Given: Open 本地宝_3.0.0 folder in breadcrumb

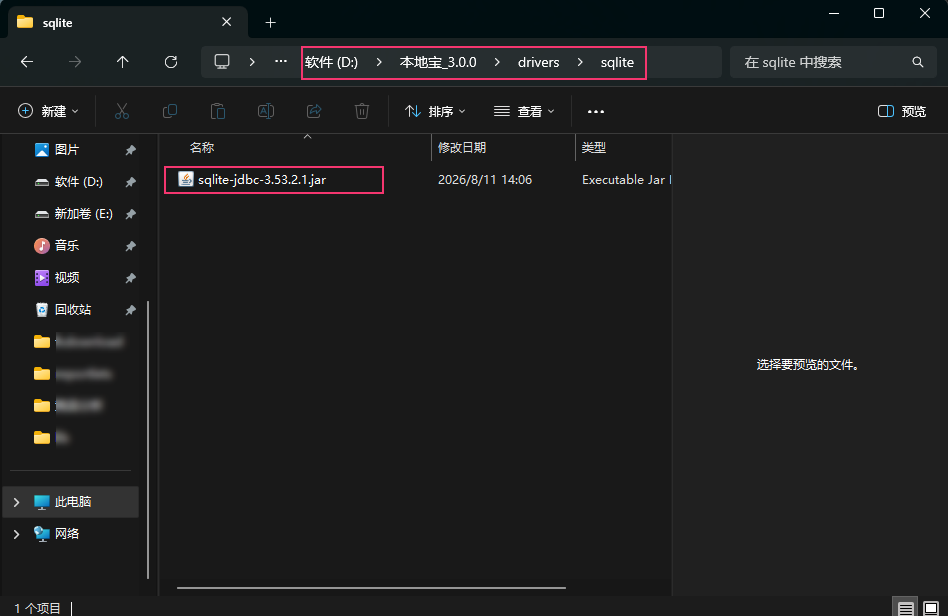Looking at the screenshot, I should (438, 62).
